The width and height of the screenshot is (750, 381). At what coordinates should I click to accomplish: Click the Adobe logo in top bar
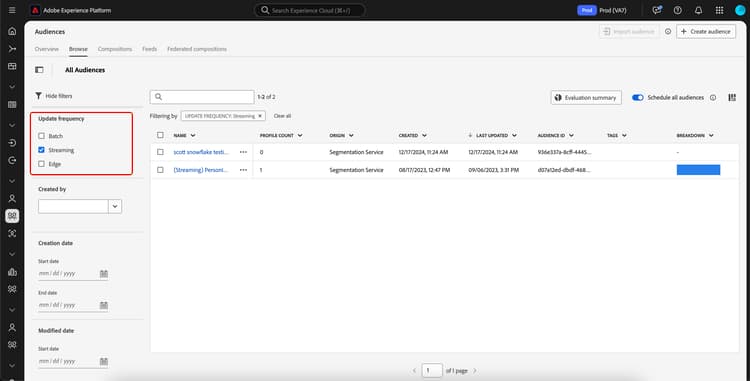(x=35, y=10)
